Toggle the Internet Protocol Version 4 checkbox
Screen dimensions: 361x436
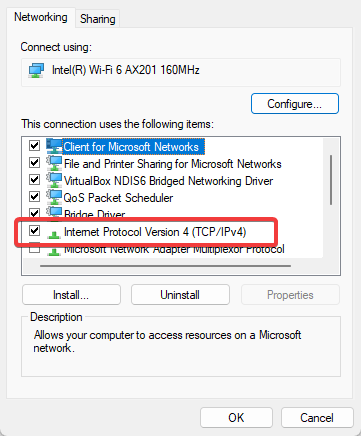coord(35,231)
